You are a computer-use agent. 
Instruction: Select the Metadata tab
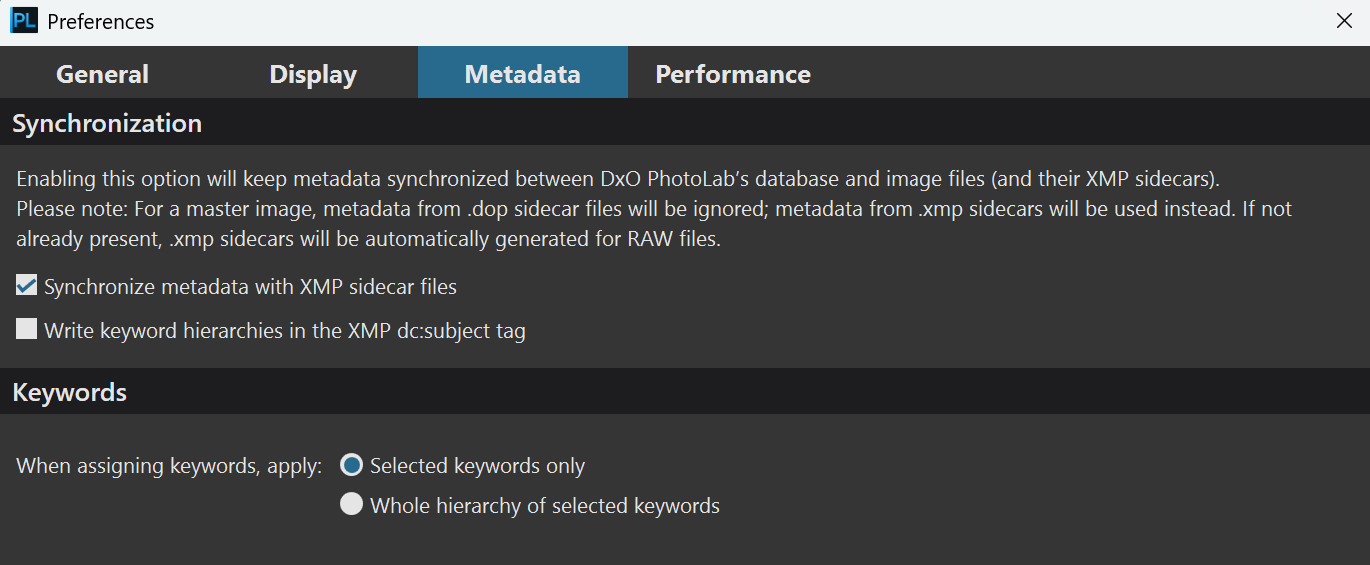tap(523, 74)
